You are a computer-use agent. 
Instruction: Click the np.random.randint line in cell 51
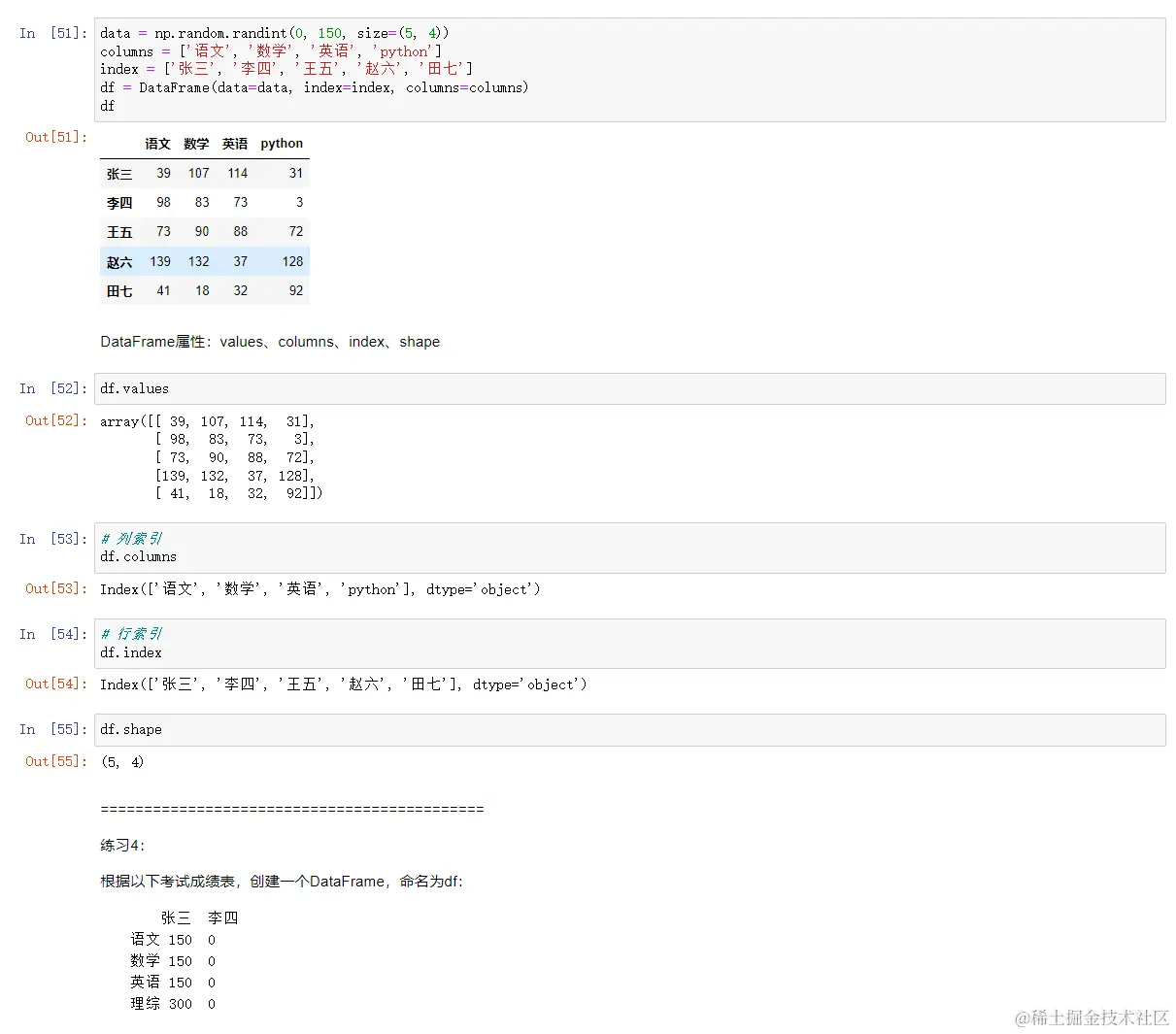click(274, 33)
